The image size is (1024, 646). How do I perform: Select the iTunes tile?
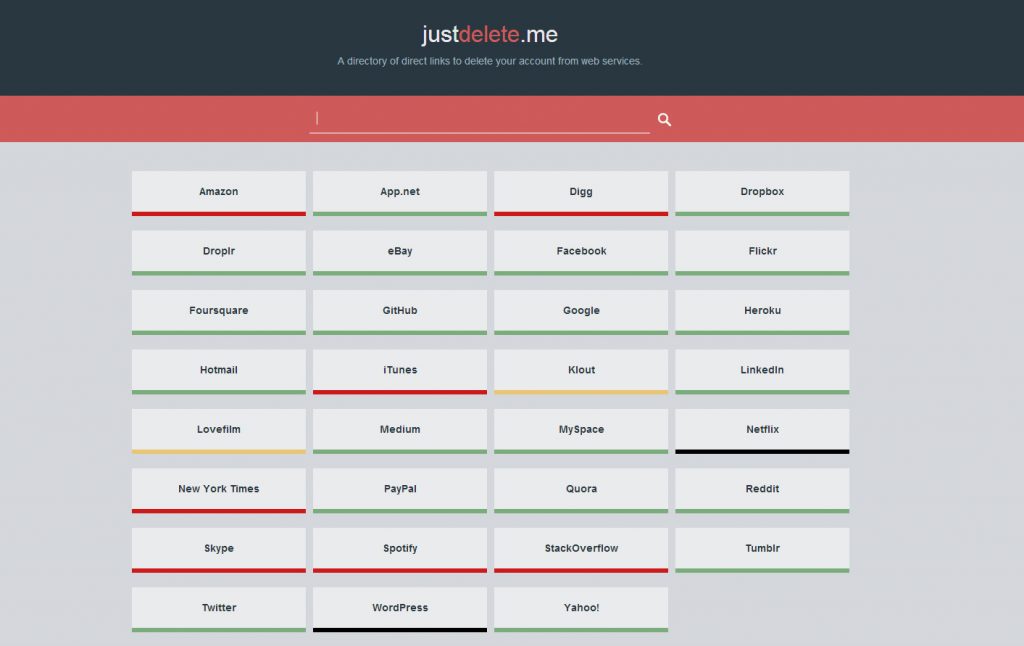coord(400,370)
